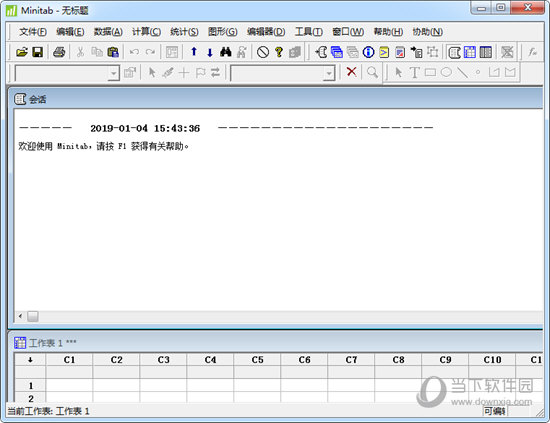Expand the second toolbar combo box arrow
This screenshot has height=423, width=550.
click(x=329, y=74)
